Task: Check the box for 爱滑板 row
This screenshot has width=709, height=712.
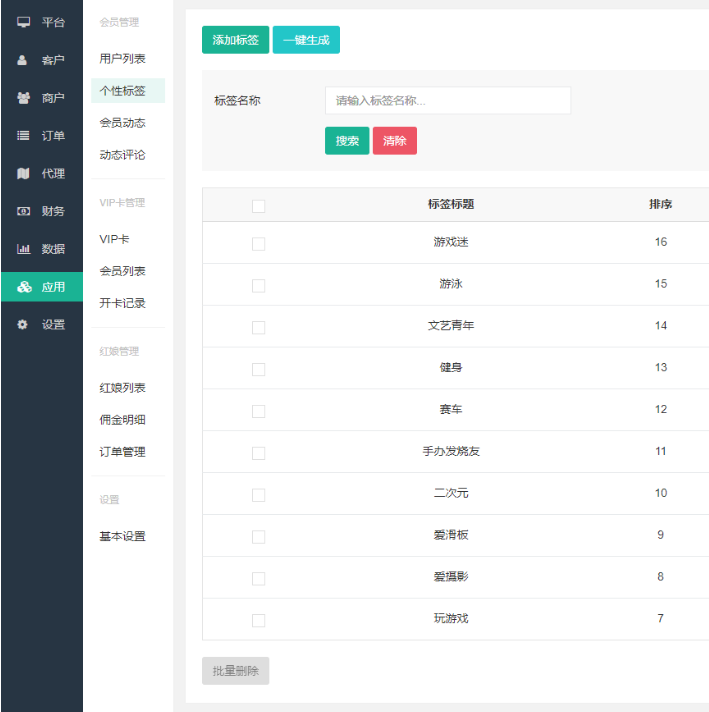Action: [258, 537]
